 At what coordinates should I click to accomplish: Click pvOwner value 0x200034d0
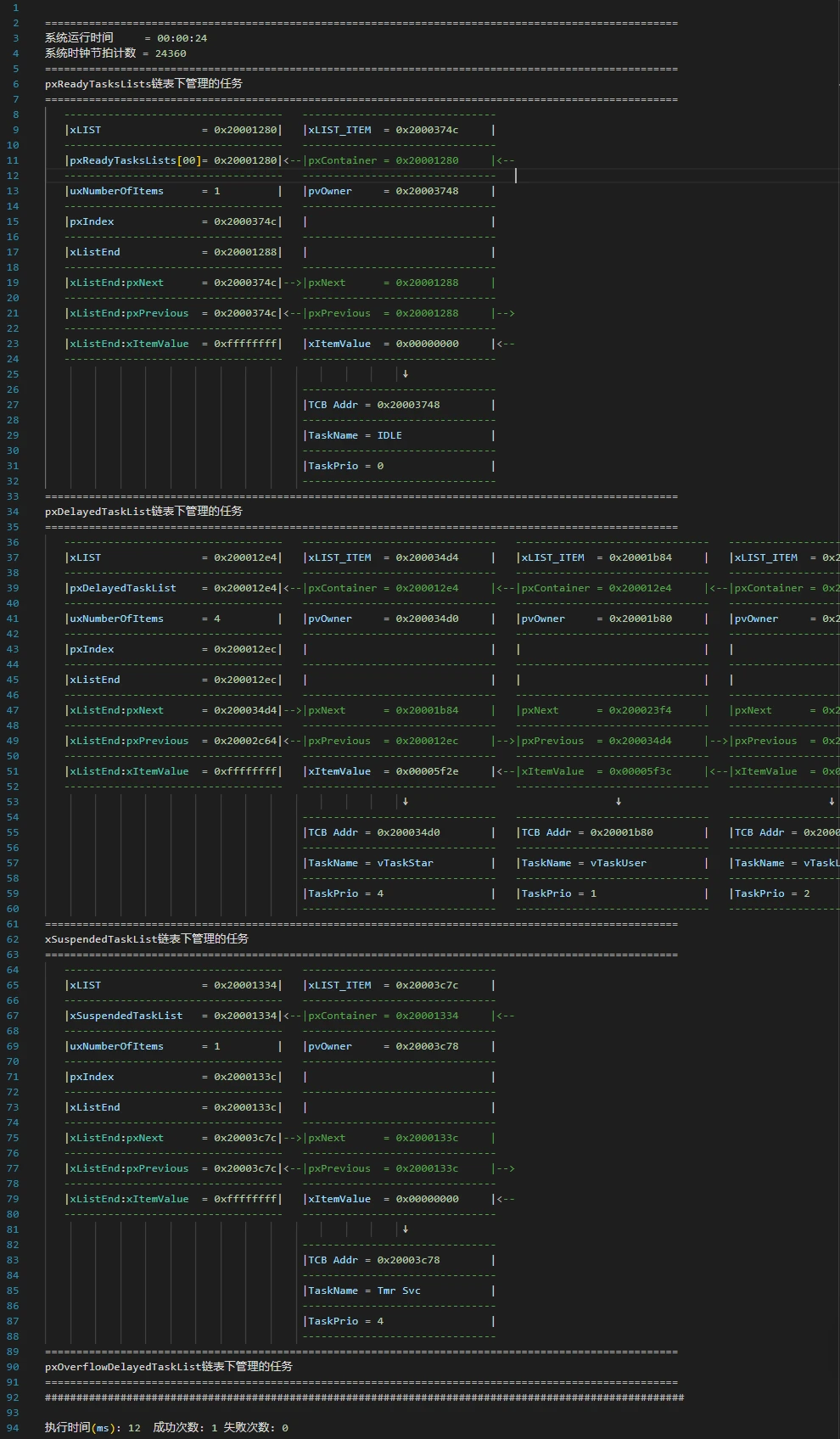tap(427, 619)
